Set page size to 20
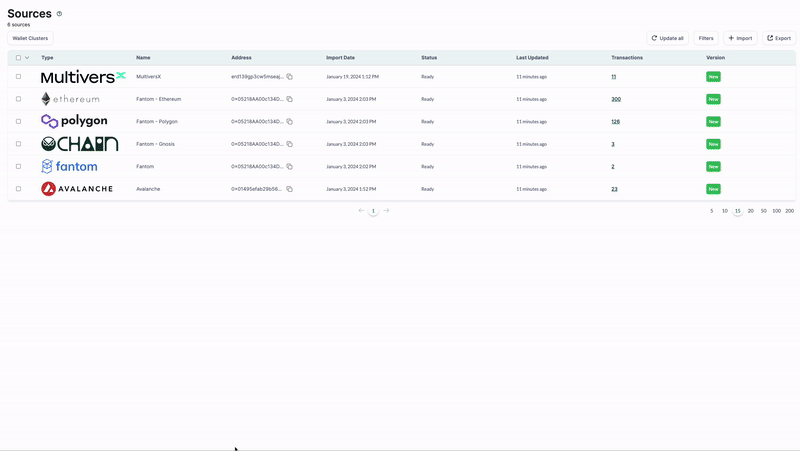The width and height of the screenshot is (800, 451). [751, 211]
